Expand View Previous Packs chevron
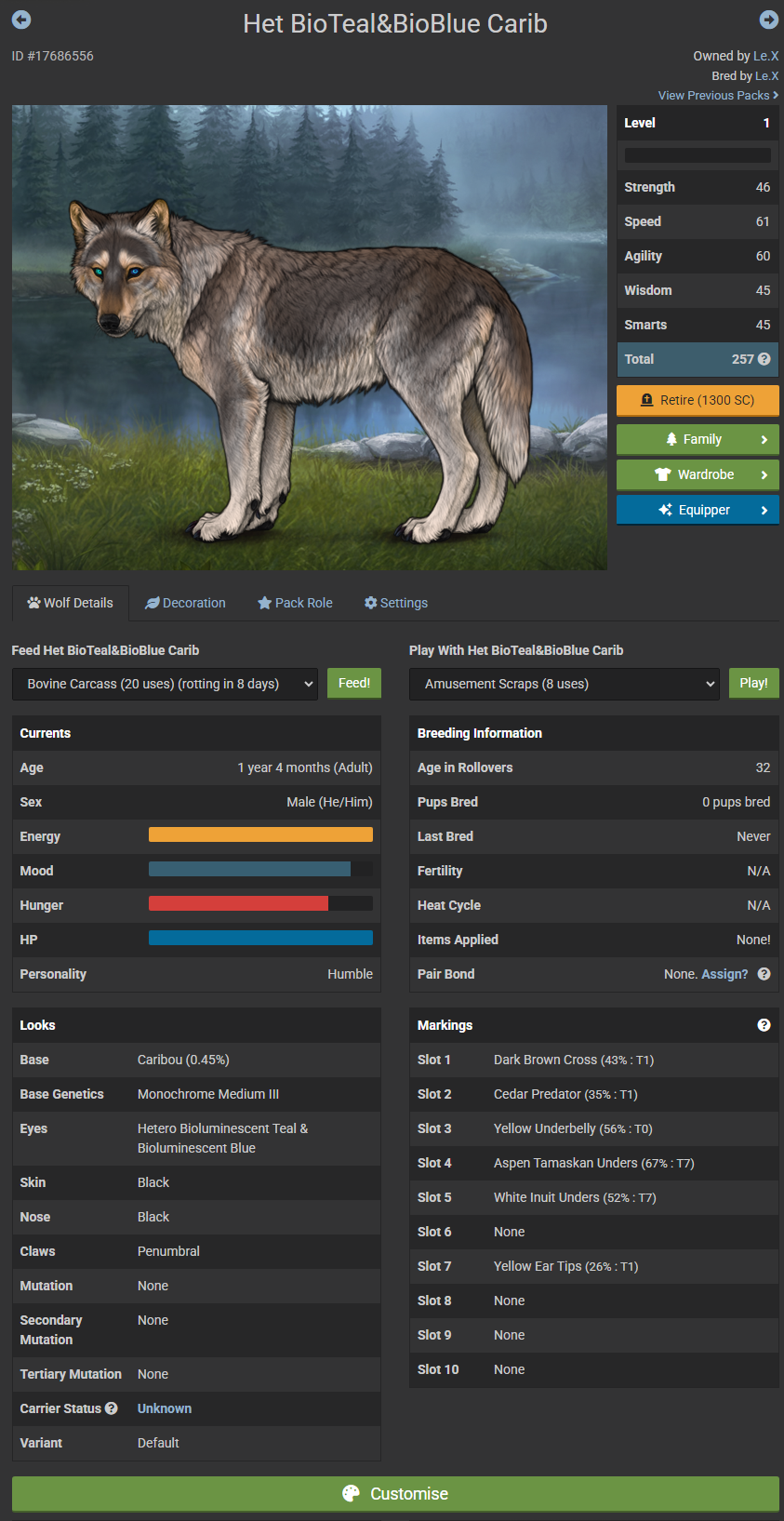784x1521 pixels. (x=776, y=95)
